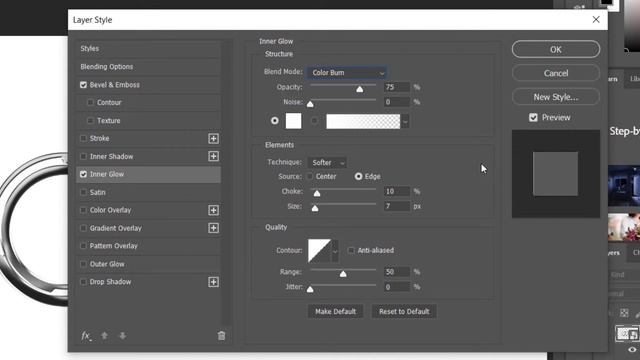The image size is (640, 360).
Task: Click the Jitter value field
Action: pos(397,287)
